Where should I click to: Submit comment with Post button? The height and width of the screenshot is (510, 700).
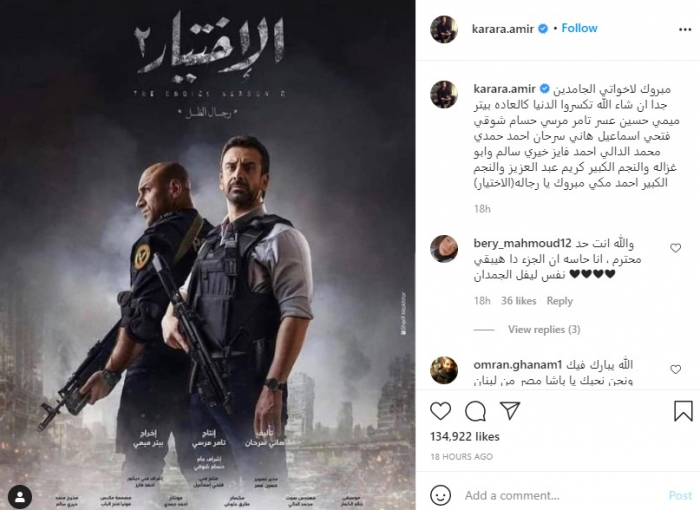pos(680,495)
